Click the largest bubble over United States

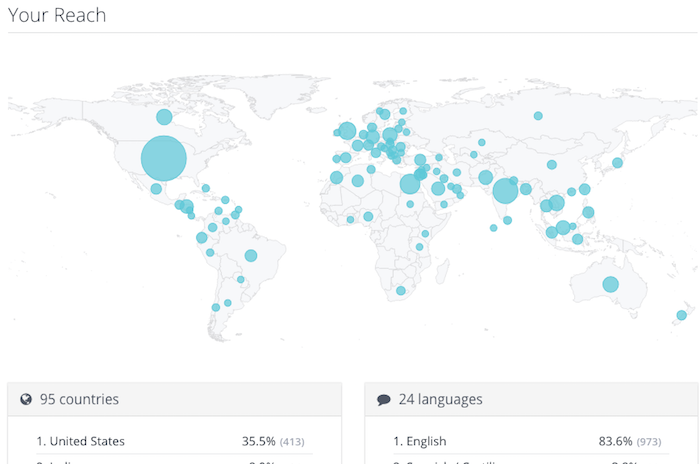tap(164, 158)
